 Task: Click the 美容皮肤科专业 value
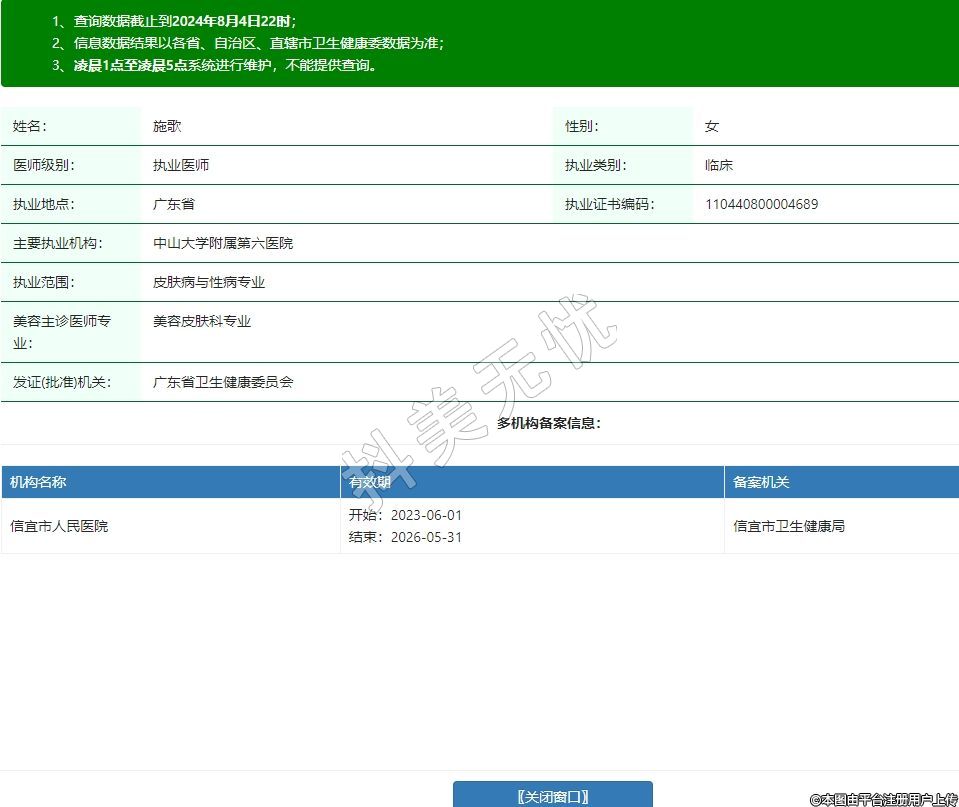202,321
